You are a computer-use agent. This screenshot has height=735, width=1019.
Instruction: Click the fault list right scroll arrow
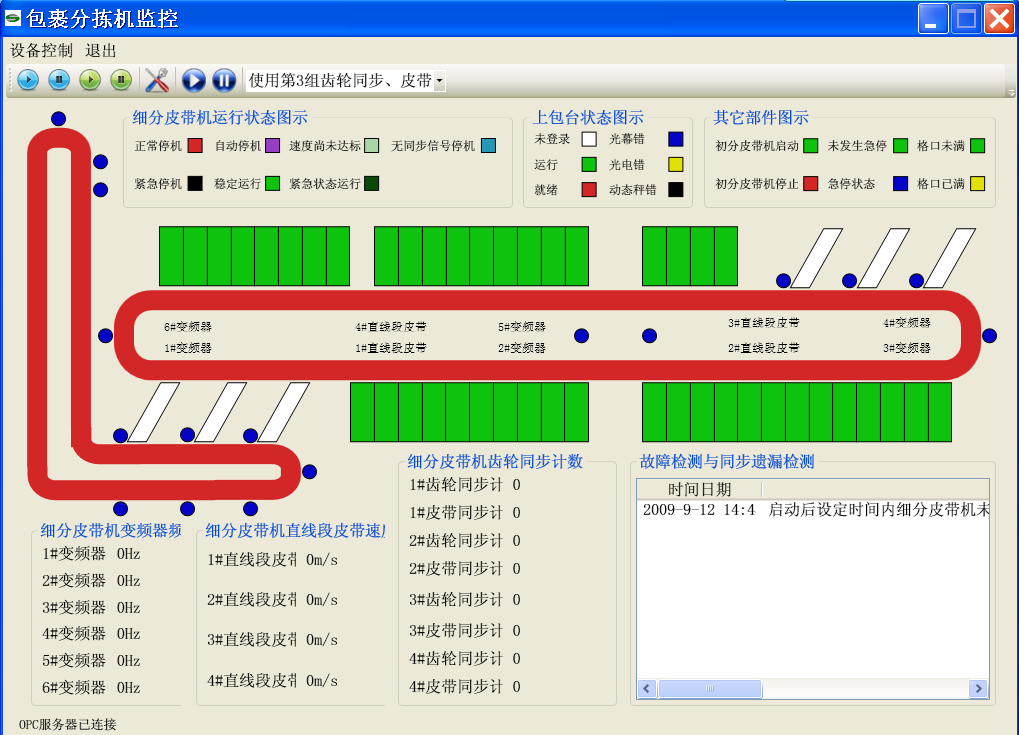979,688
